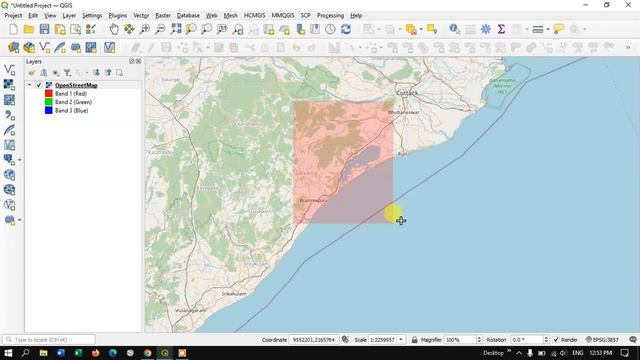
Task: Toggle the scale lock icon
Action: 414,340
